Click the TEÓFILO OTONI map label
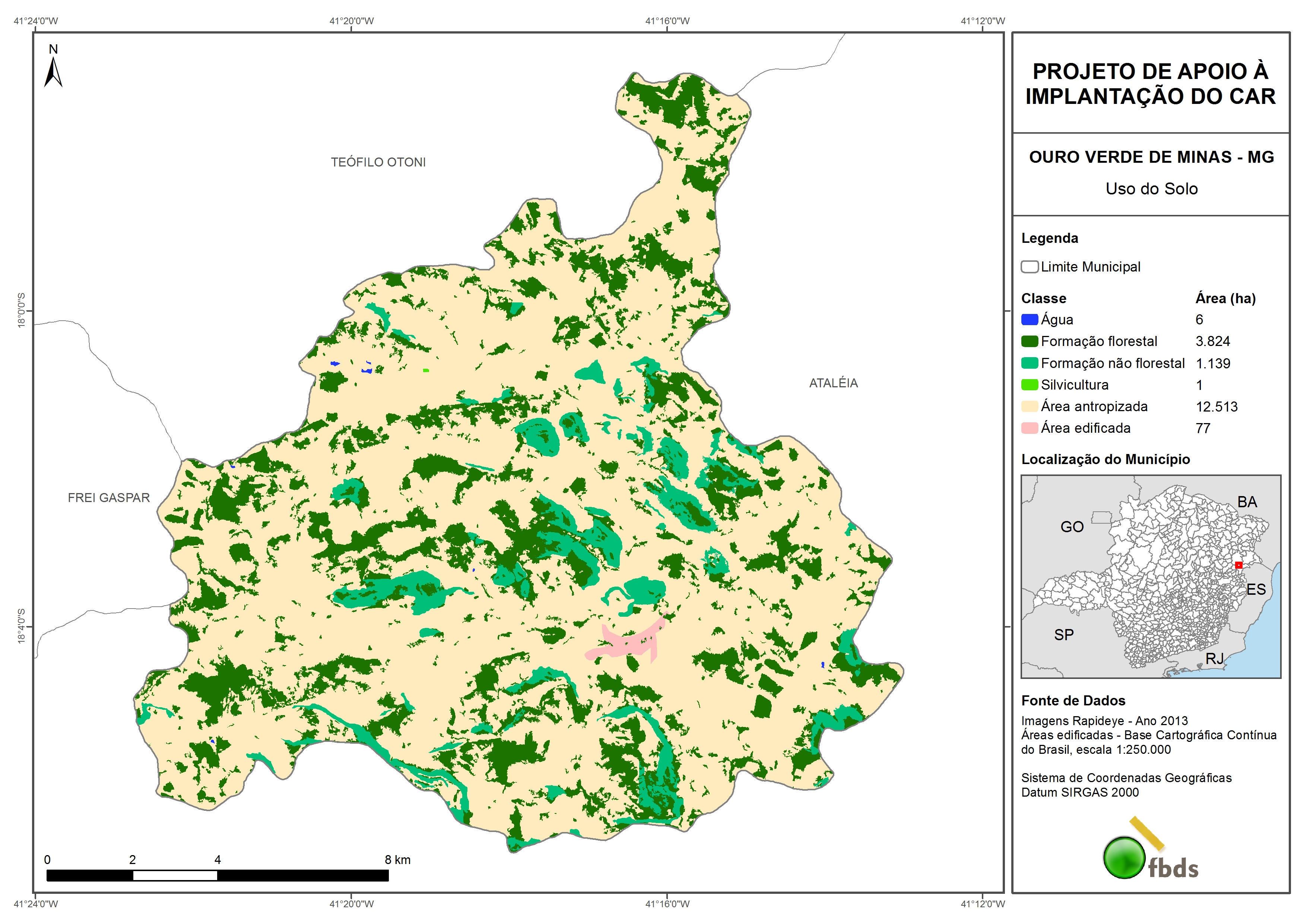This screenshot has height=924, width=1307. click(x=378, y=162)
